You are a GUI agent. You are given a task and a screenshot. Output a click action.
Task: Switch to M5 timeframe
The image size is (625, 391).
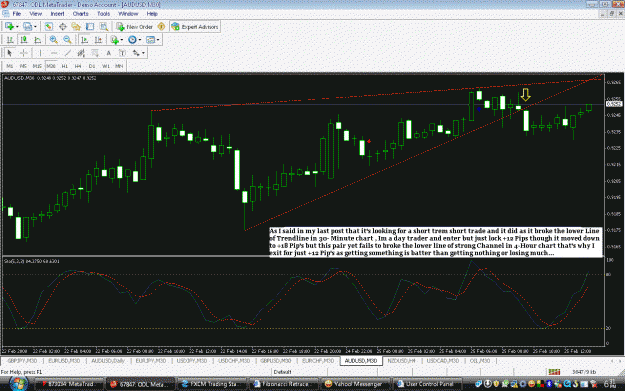pyautogui.click(x=23, y=66)
